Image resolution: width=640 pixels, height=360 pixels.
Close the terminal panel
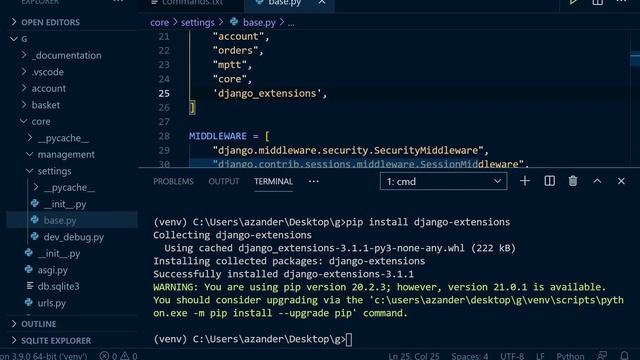click(621, 181)
